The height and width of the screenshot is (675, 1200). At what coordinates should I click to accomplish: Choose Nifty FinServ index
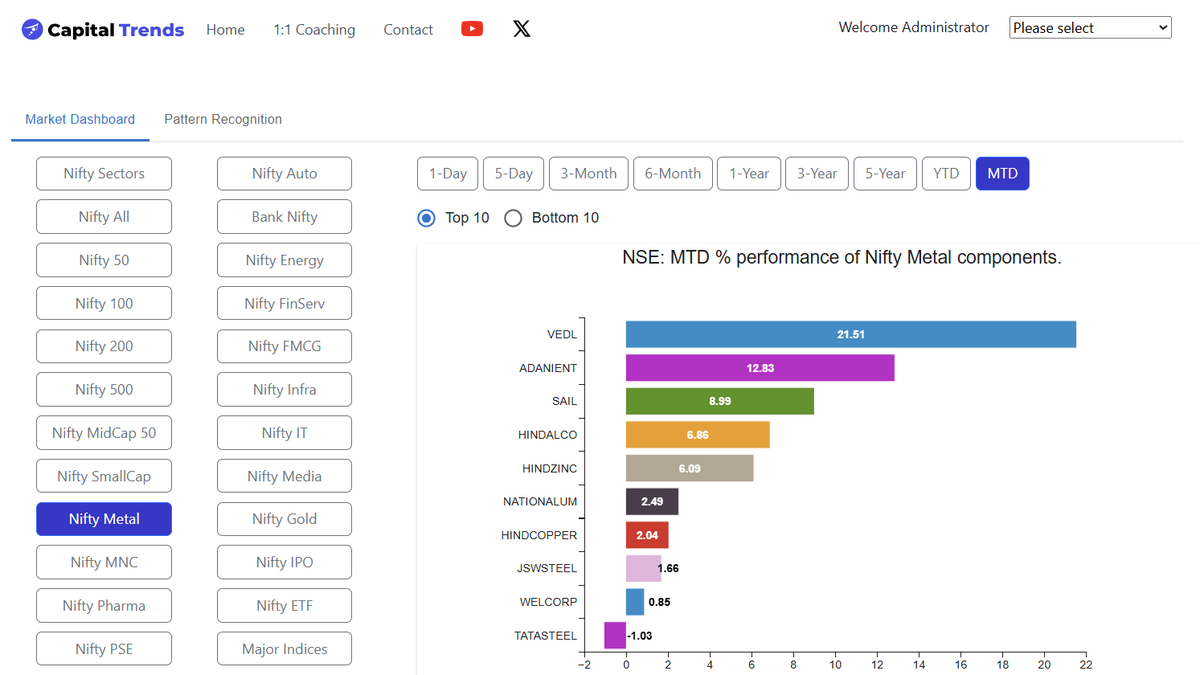pyautogui.click(x=285, y=303)
